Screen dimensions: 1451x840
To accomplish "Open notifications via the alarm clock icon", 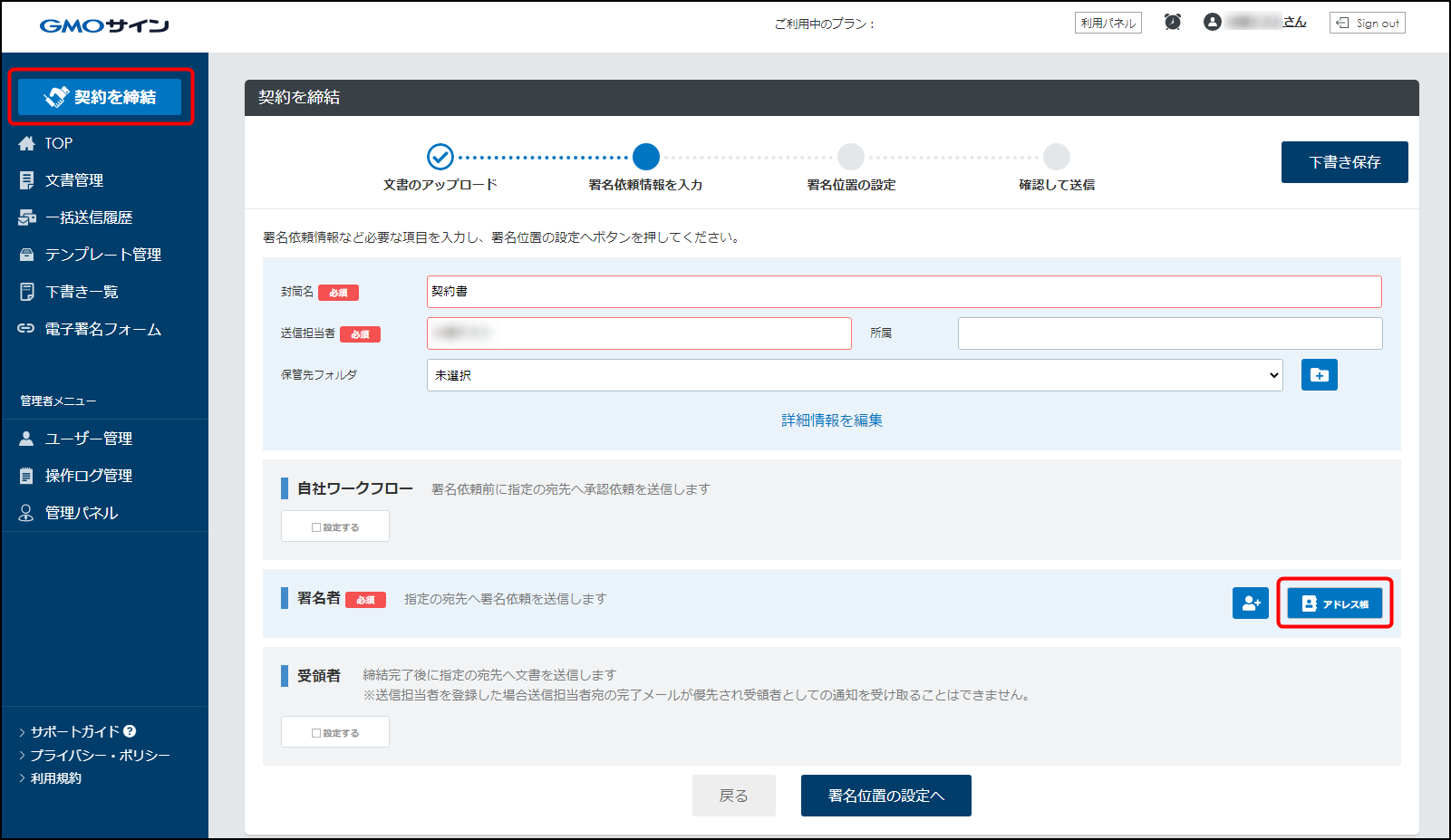I will [x=1173, y=22].
